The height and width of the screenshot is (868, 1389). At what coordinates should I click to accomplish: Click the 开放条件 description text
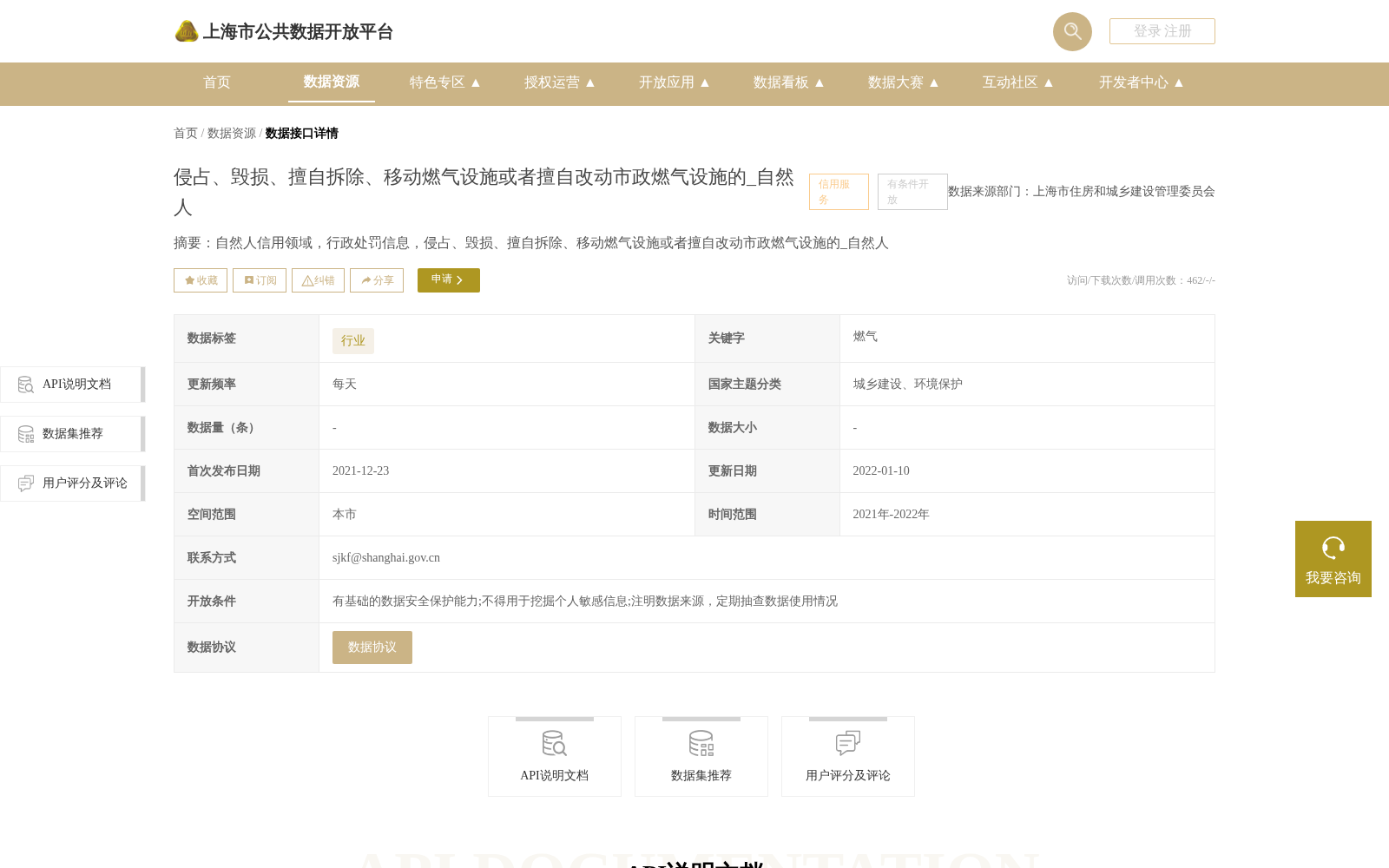pyautogui.click(x=585, y=602)
